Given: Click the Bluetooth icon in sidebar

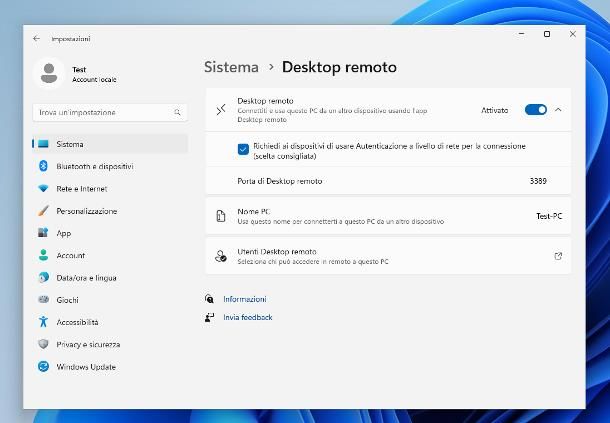Looking at the screenshot, I should [x=43, y=166].
